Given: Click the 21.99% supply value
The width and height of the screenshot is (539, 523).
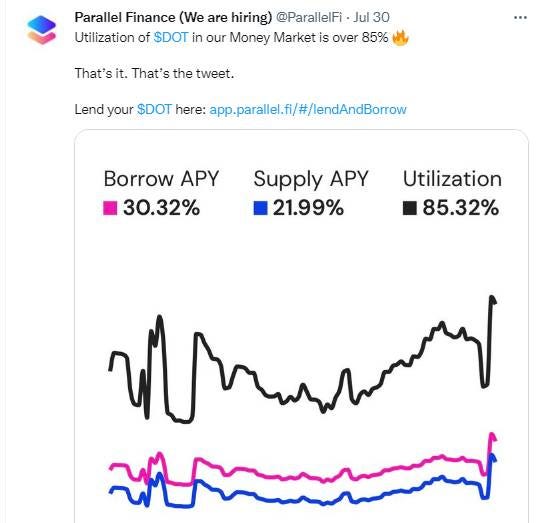Looking at the screenshot, I should point(308,208).
